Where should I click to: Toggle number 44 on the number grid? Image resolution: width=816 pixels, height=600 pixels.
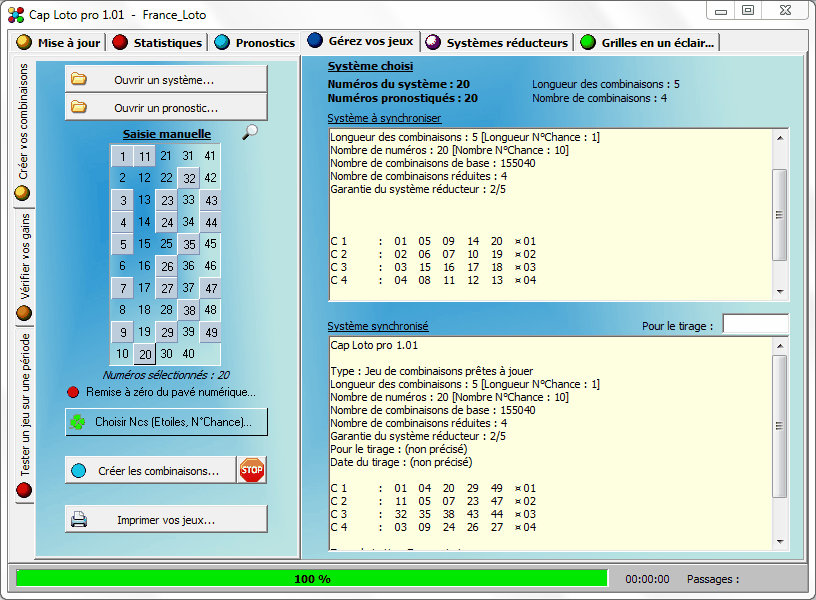[x=211, y=222]
